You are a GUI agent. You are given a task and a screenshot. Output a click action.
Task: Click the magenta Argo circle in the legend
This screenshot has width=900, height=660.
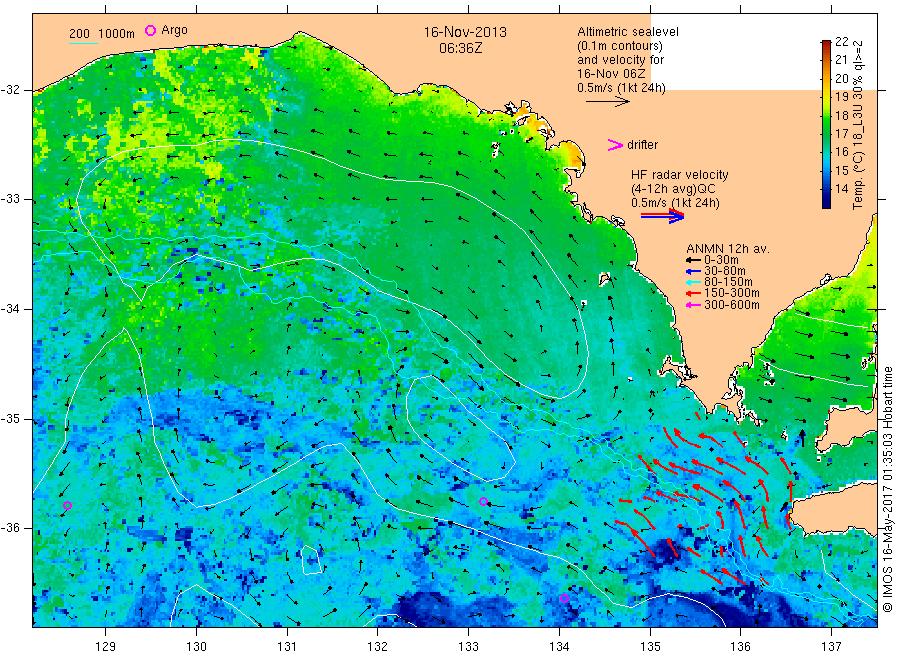150,30
